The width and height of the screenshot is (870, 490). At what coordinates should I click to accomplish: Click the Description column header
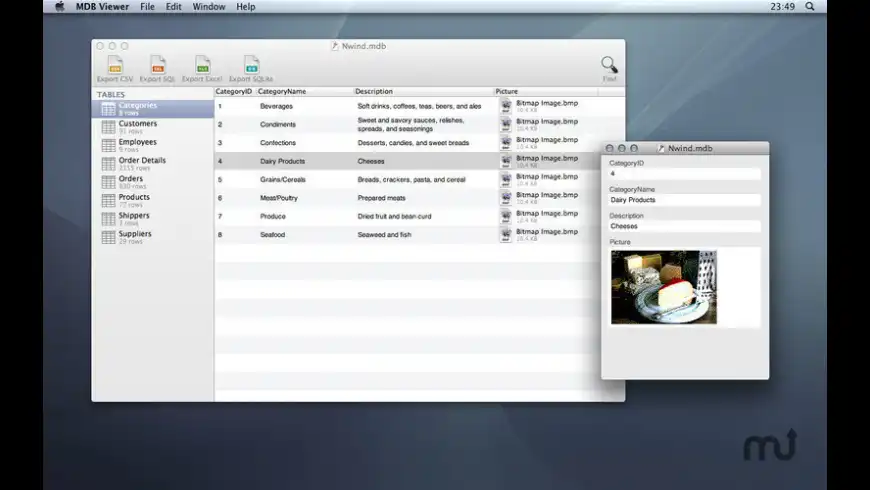(375, 91)
